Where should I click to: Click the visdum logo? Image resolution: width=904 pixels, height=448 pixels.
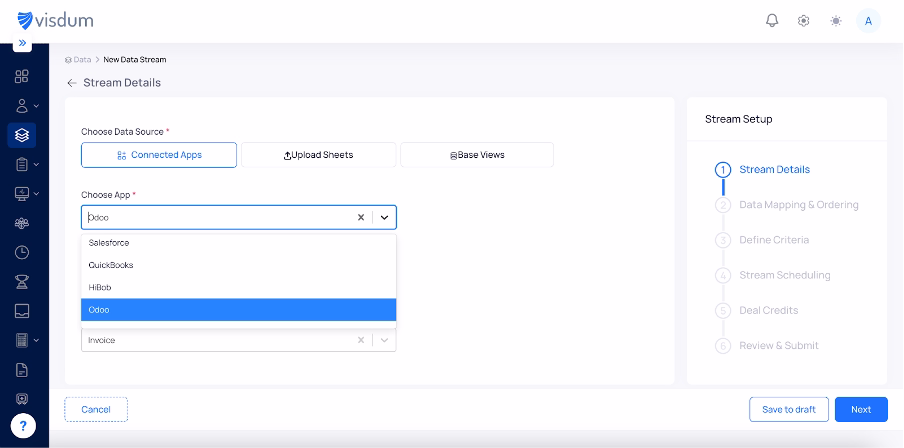pyautogui.click(x=55, y=21)
